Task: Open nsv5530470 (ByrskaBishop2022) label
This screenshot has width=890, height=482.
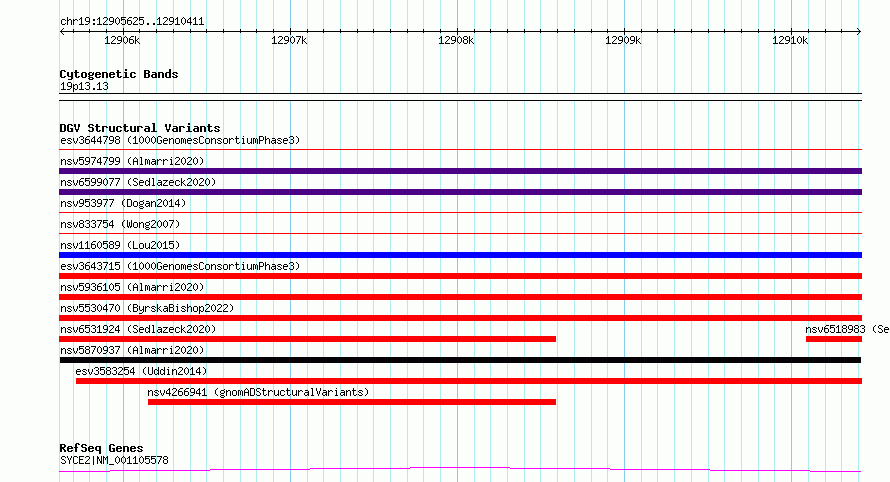Action: (147, 308)
